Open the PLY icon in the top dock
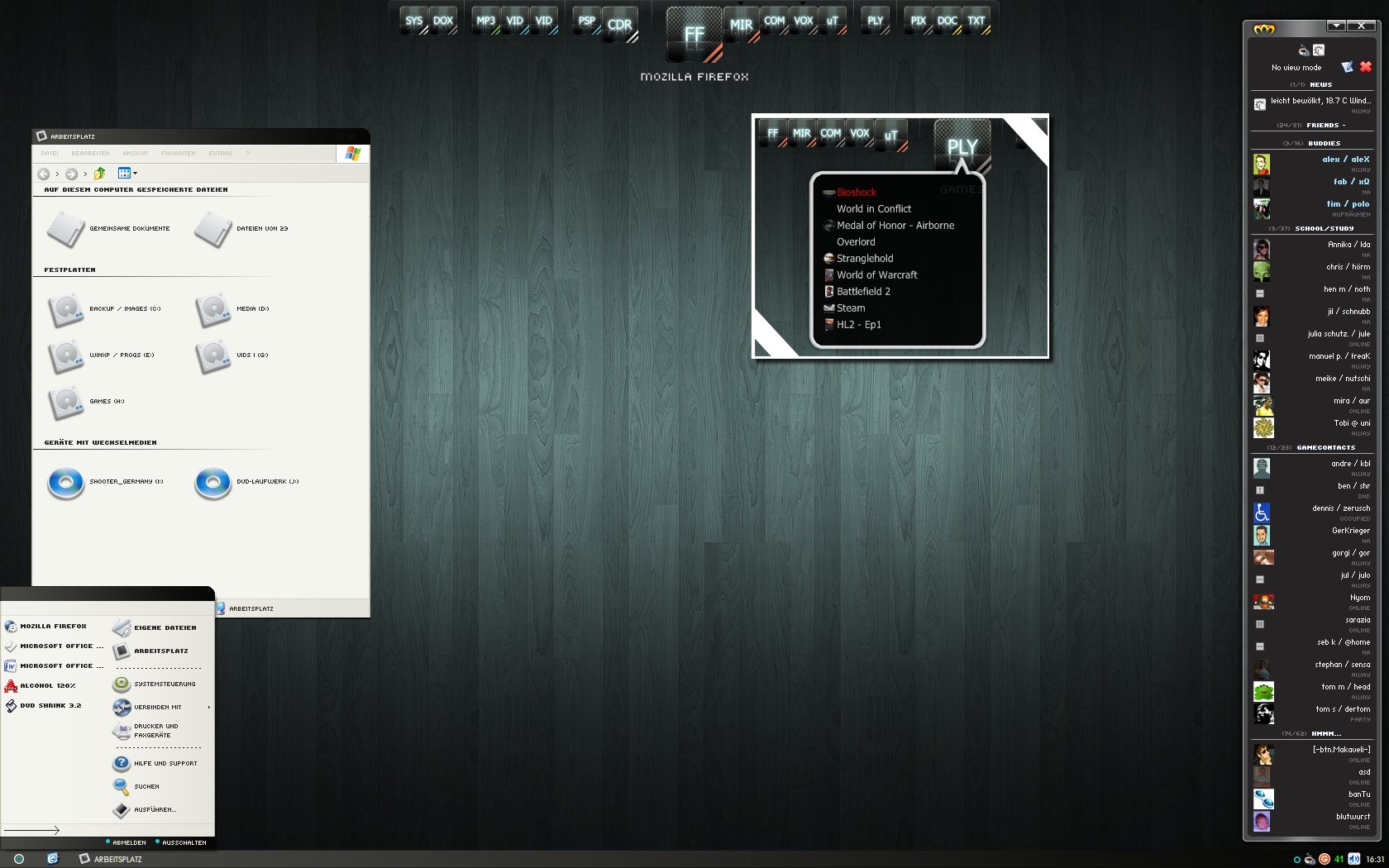 (x=876, y=21)
